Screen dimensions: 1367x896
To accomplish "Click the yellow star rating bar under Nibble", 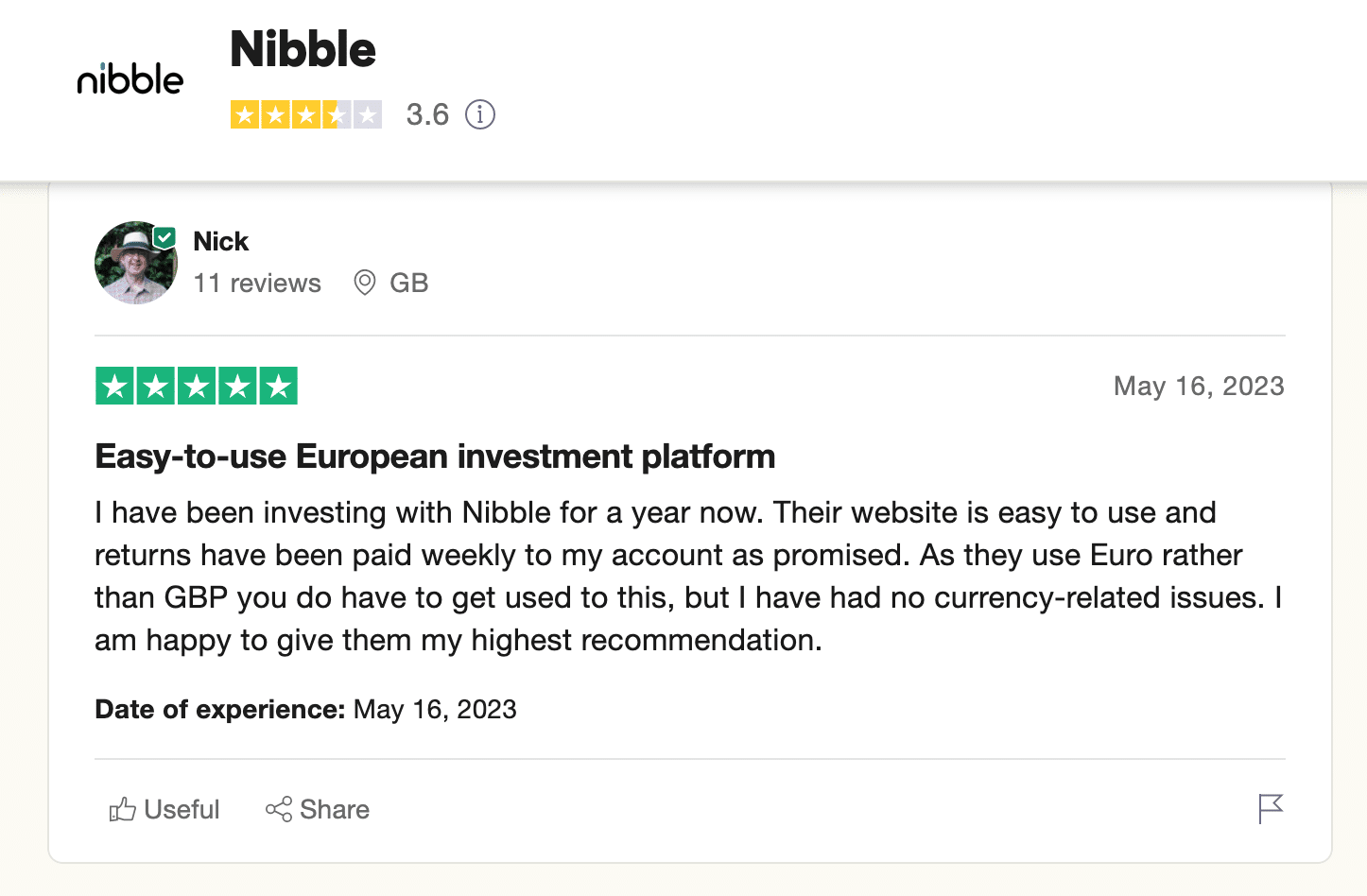I will coord(305,114).
